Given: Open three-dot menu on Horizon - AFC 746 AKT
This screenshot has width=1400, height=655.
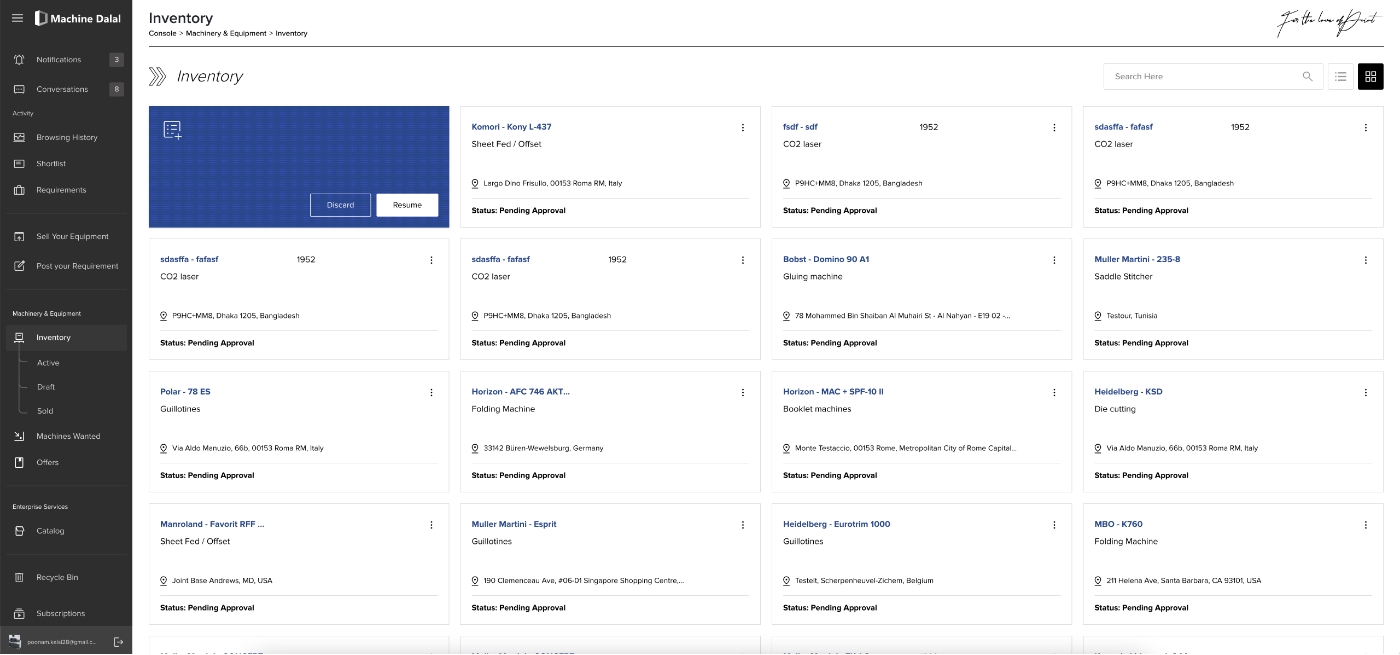Looking at the screenshot, I should pyautogui.click(x=743, y=392).
